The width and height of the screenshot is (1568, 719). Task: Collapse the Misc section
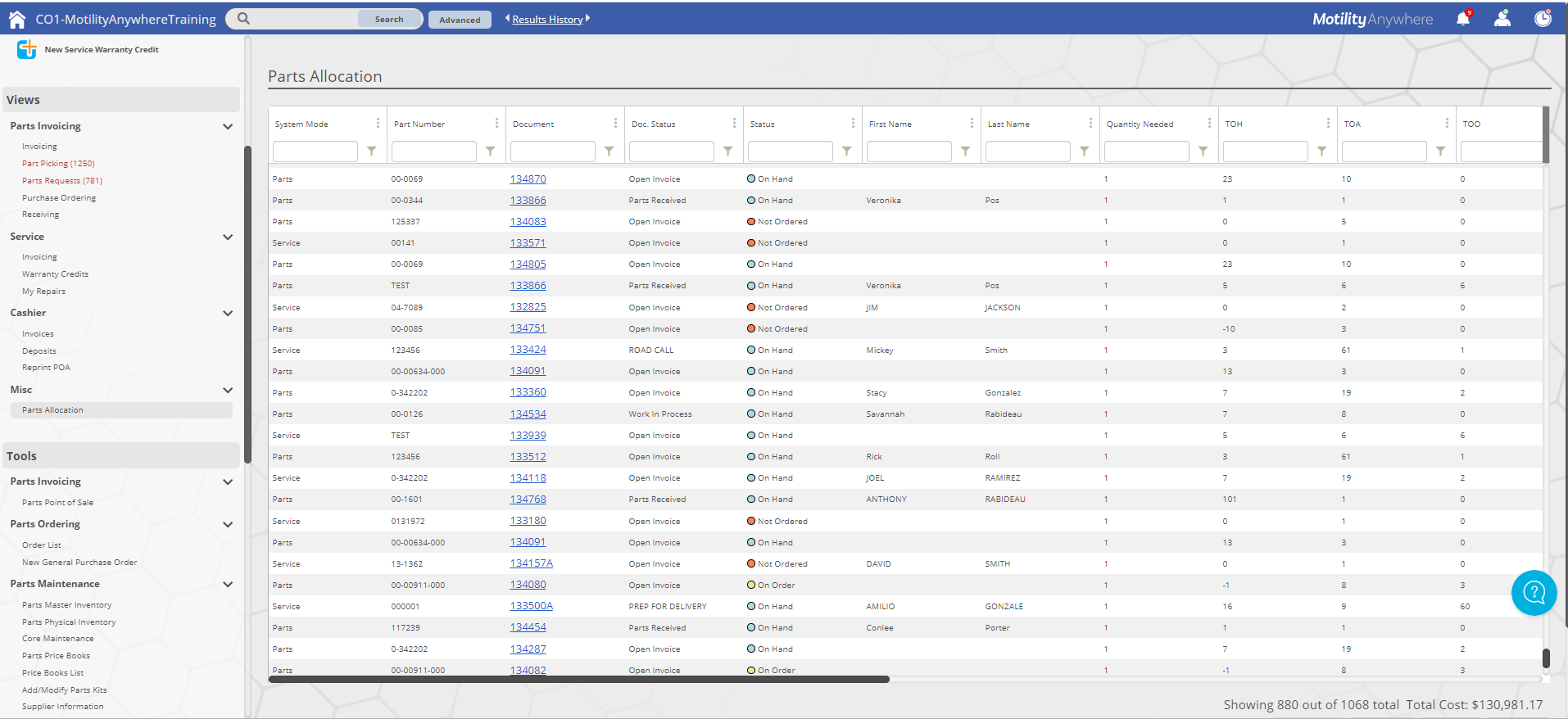(228, 390)
